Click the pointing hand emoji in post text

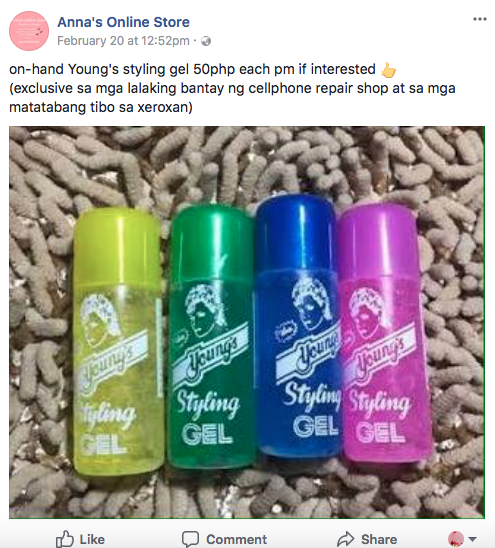389,70
